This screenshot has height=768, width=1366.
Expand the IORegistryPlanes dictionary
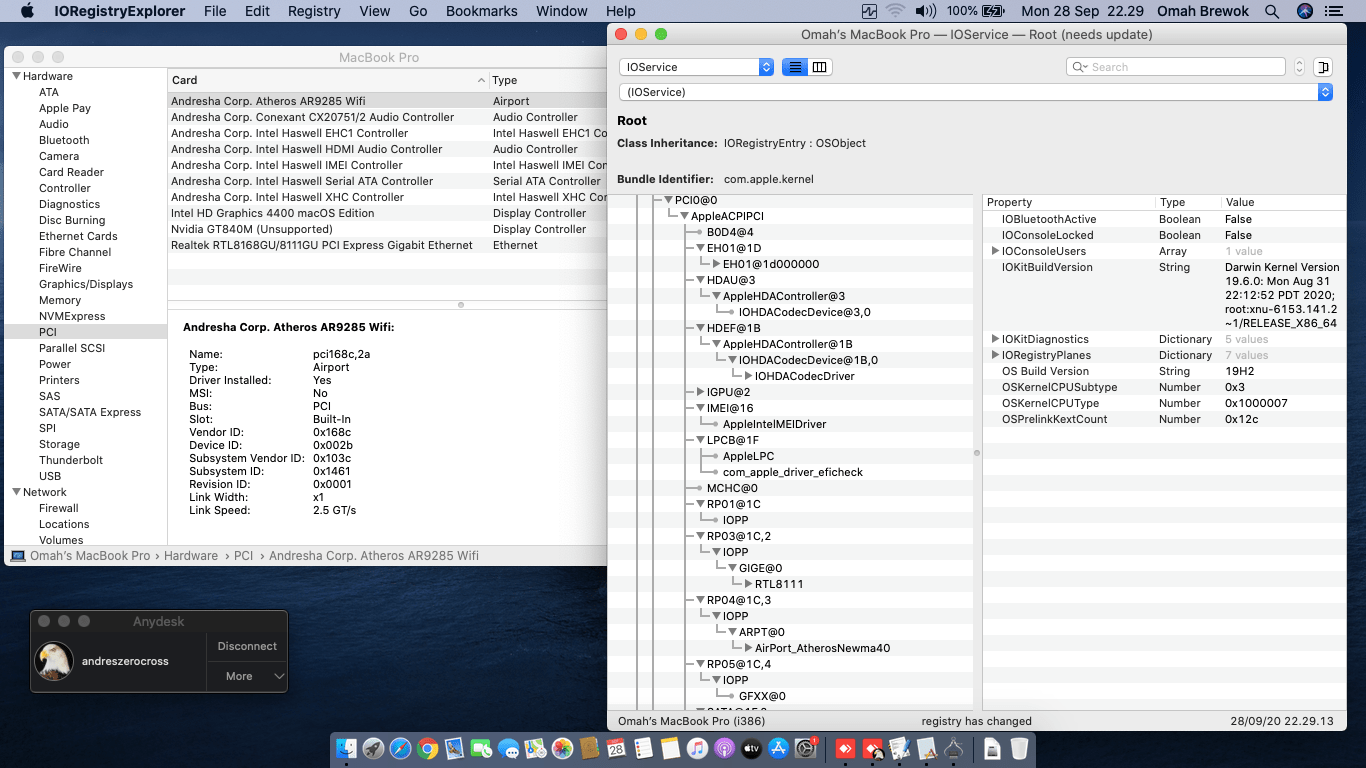point(995,355)
